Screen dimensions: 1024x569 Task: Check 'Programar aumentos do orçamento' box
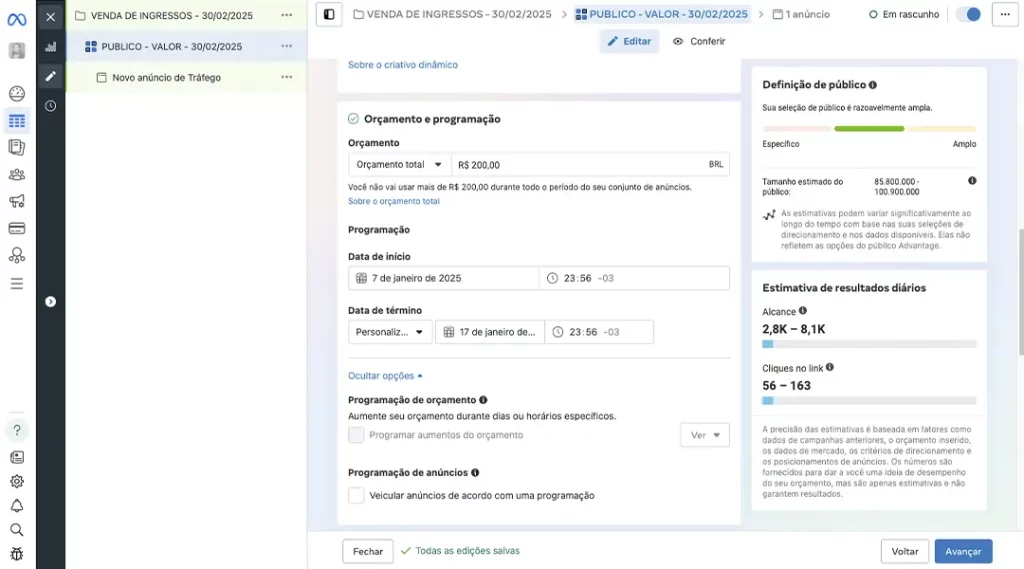pyautogui.click(x=356, y=435)
